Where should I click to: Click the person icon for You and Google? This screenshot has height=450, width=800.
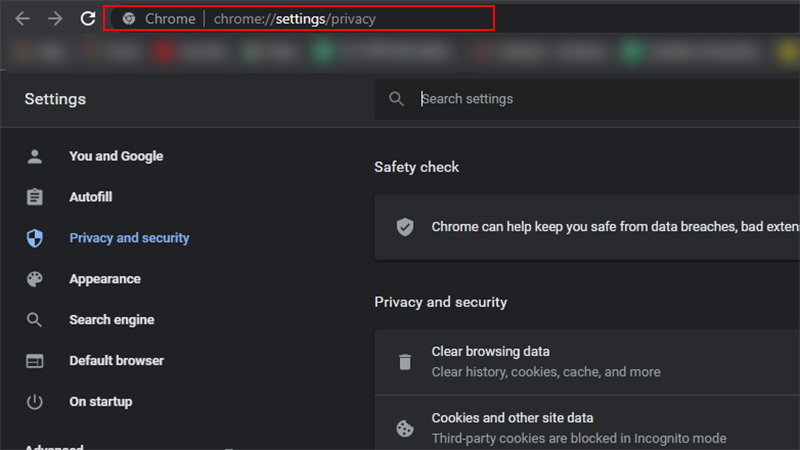pos(35,156)
